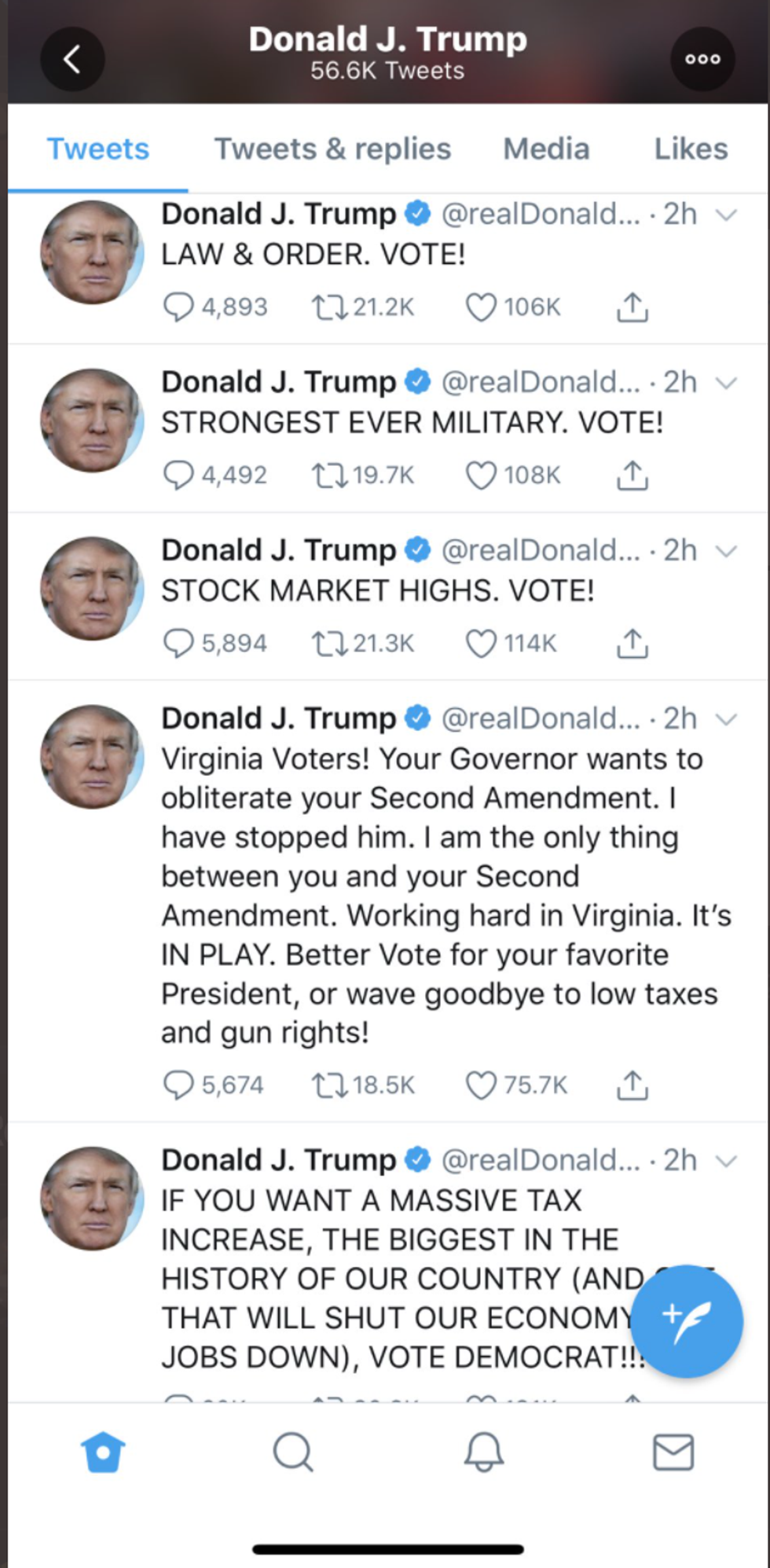
Task: Open the Likes tab
Action: [691, 149]
